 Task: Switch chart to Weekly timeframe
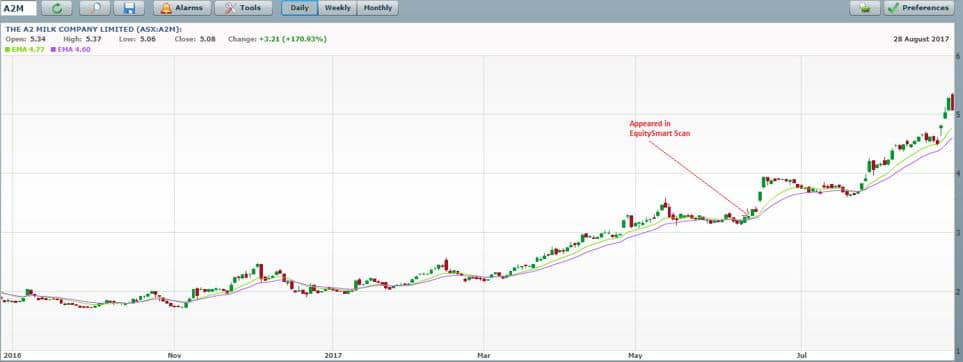[338, 8]
